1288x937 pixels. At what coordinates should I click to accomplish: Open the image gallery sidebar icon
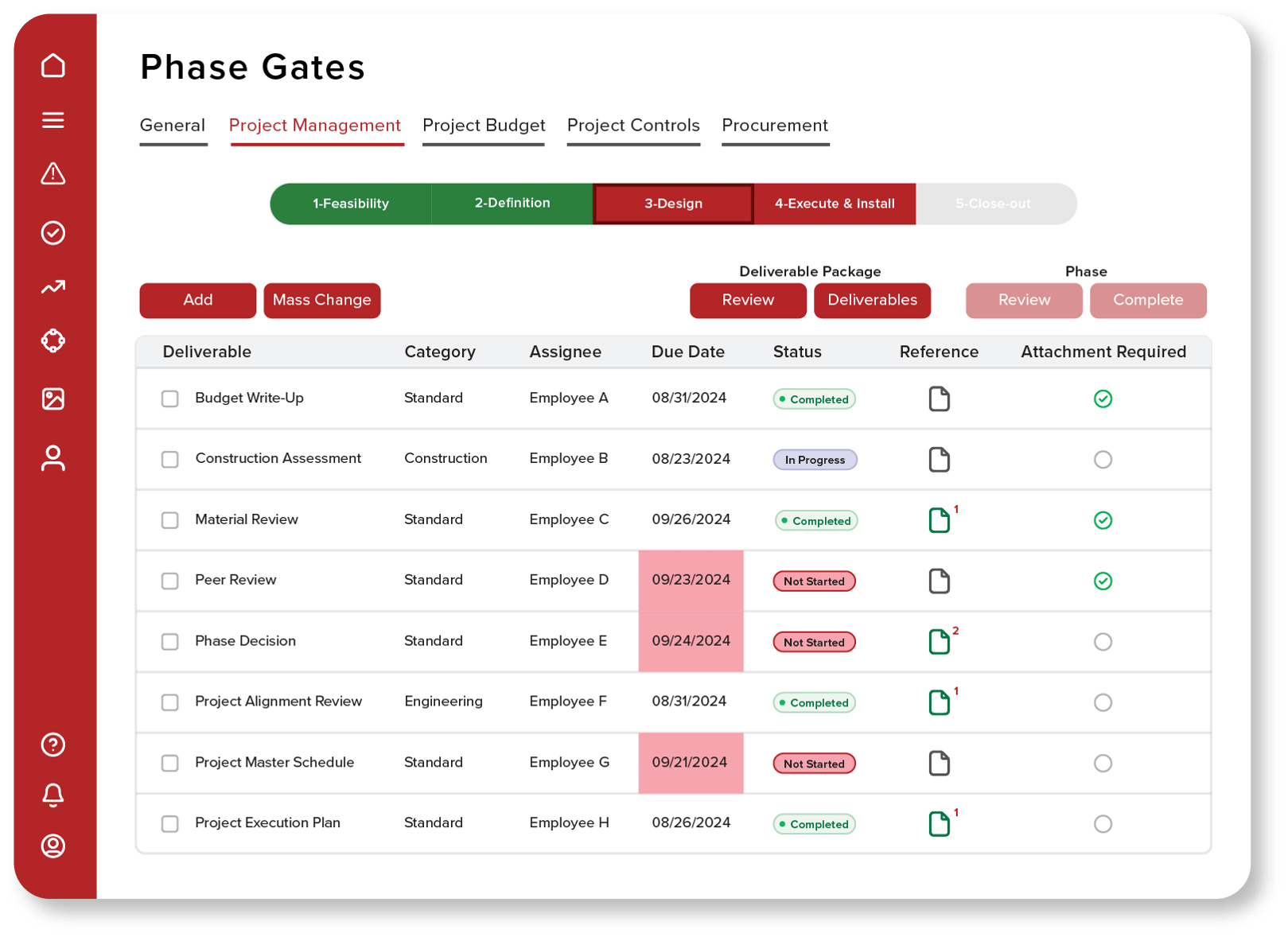coord(53,399)
